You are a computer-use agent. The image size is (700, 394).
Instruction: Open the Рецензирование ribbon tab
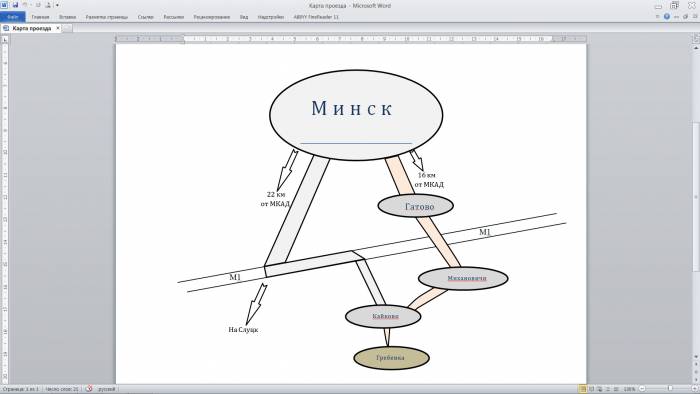click(212, 17)
